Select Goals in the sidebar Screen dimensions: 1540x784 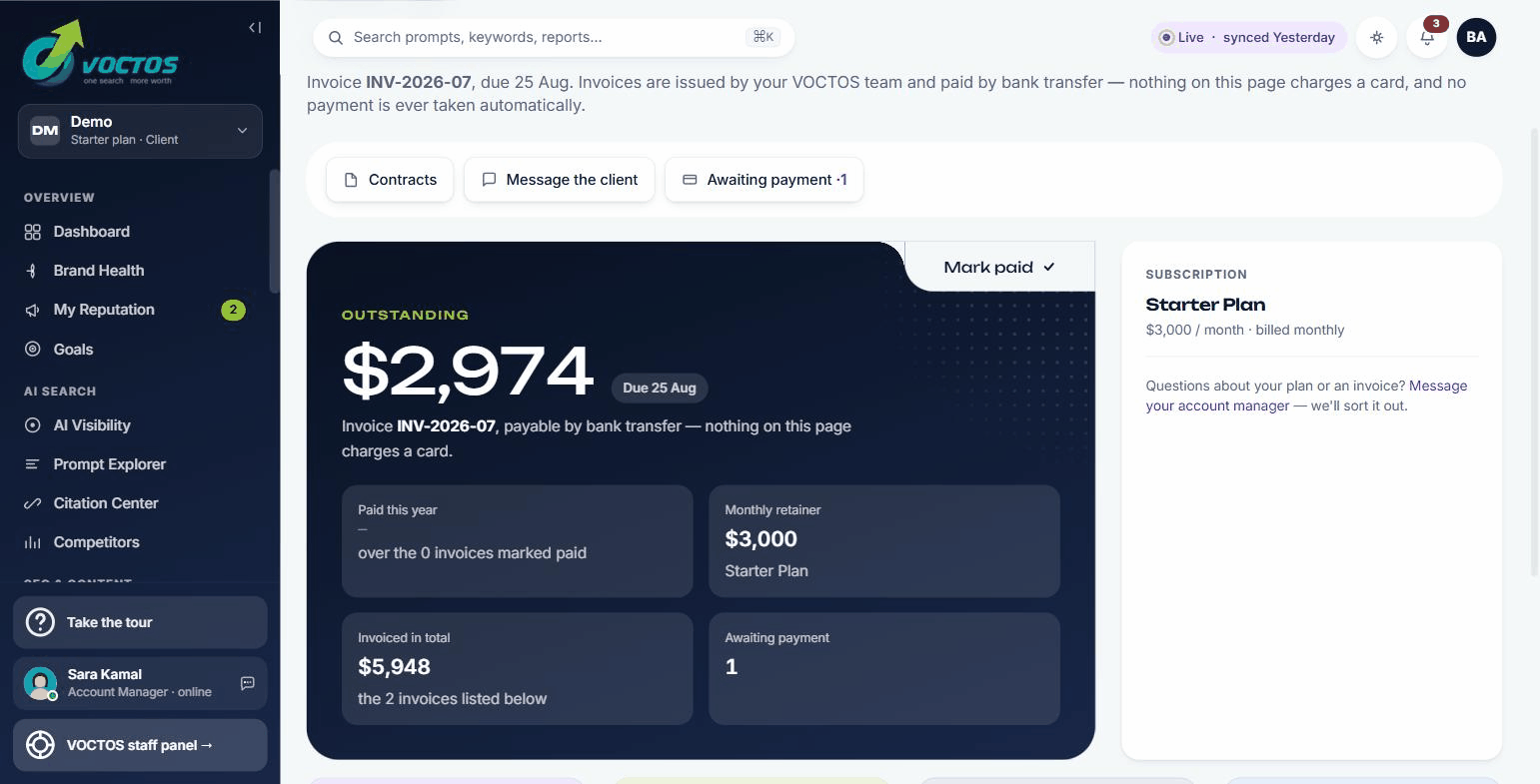pyautogui.click(x=140, y=350)
